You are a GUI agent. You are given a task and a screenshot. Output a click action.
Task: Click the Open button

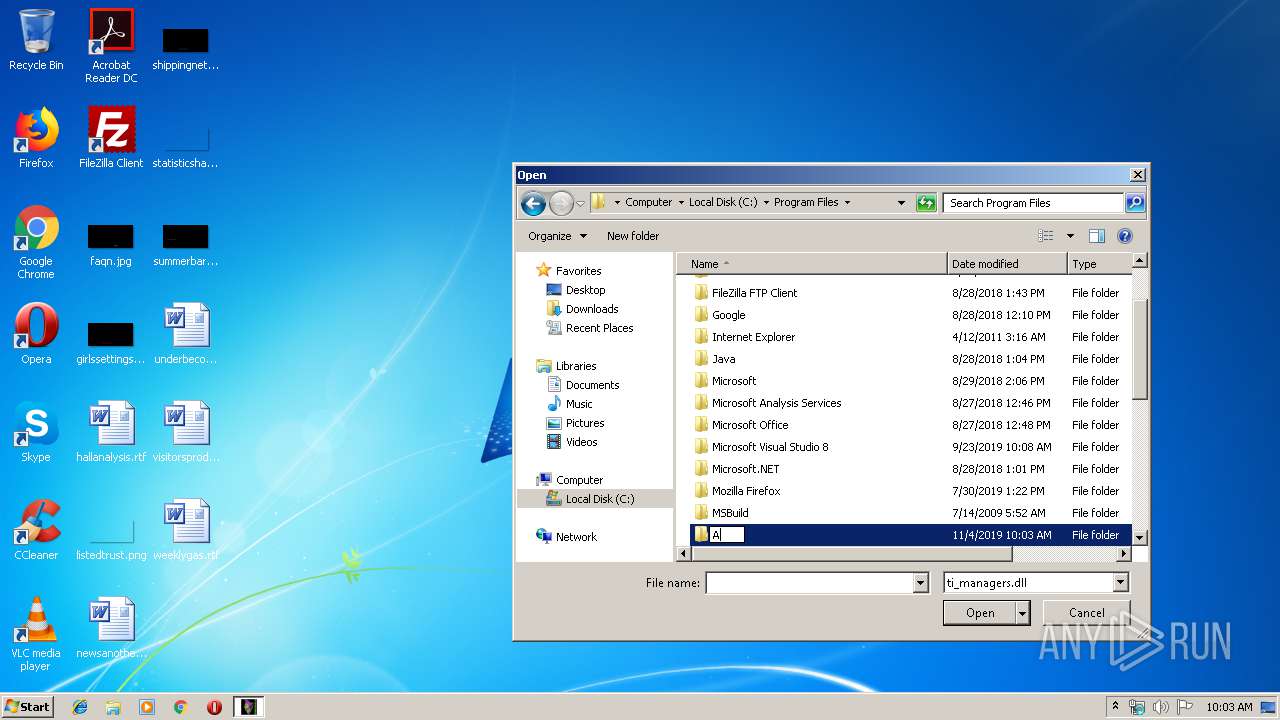pos(979,613)
